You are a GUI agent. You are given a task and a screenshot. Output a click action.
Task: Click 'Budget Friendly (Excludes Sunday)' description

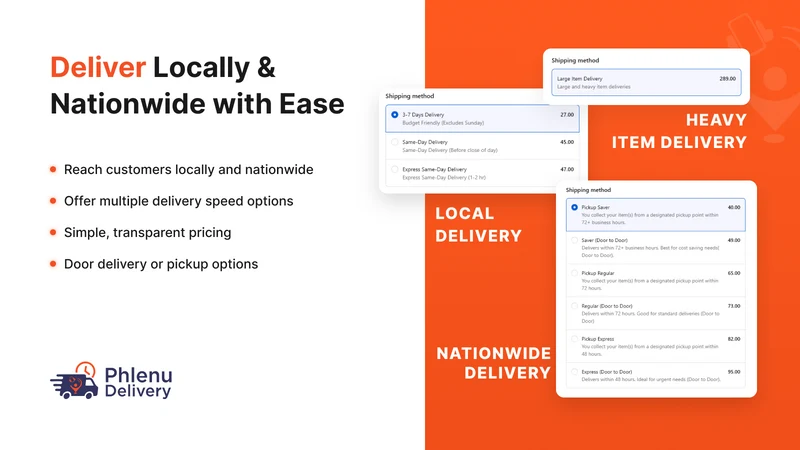(443, 123)
